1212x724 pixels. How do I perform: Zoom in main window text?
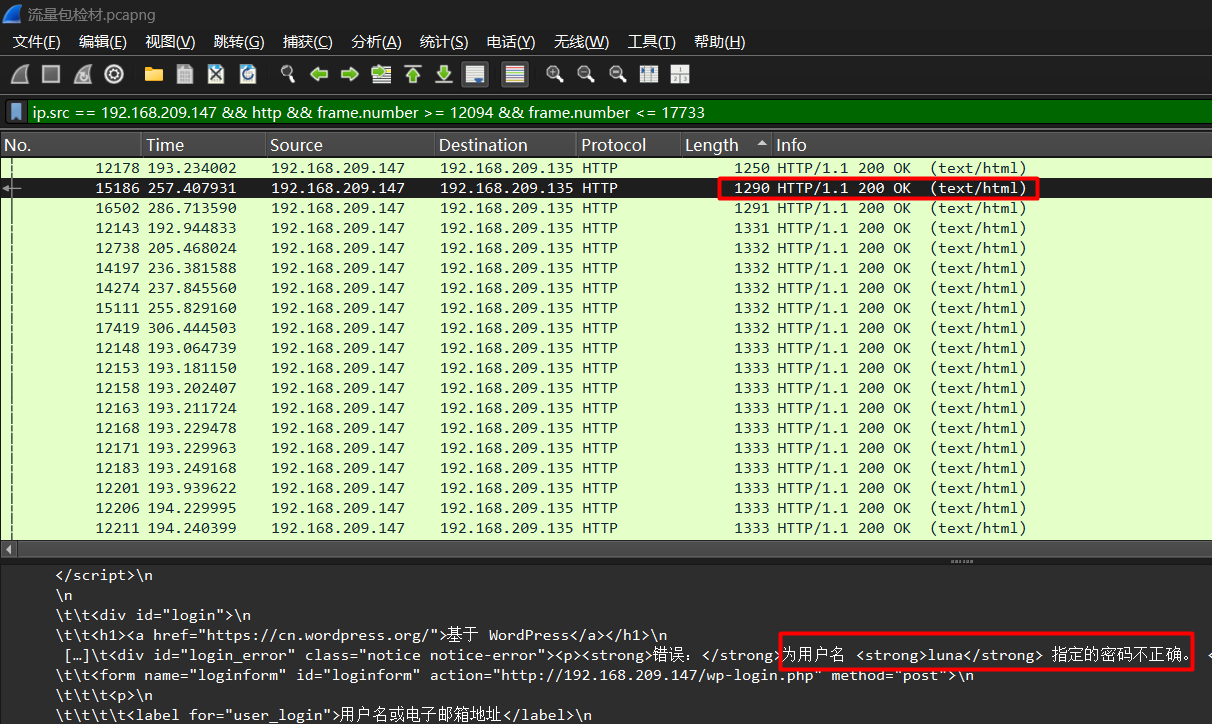[555, 74]
